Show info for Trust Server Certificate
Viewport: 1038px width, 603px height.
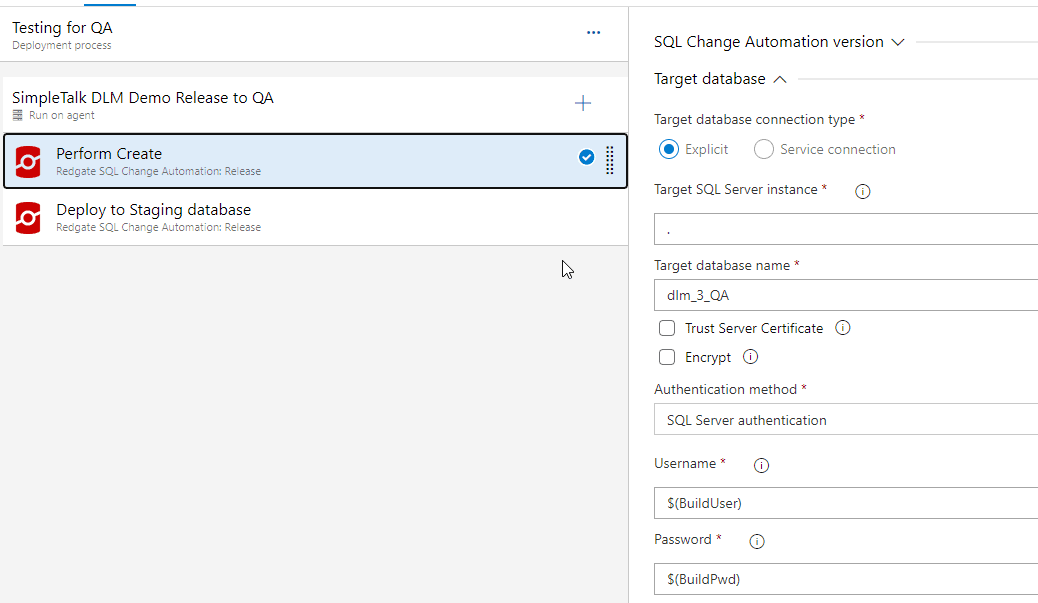(842, 328)
